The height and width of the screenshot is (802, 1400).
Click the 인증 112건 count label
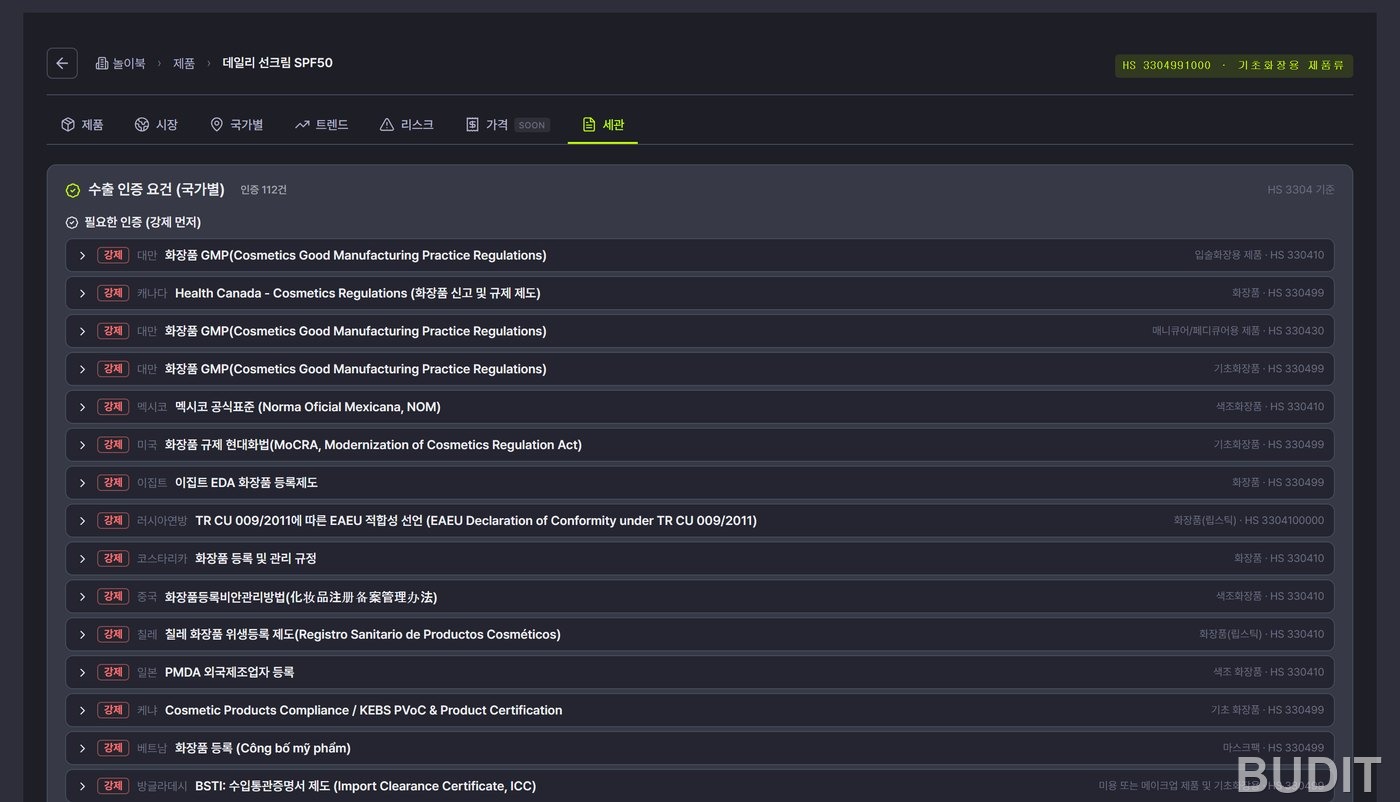(263, 190)
